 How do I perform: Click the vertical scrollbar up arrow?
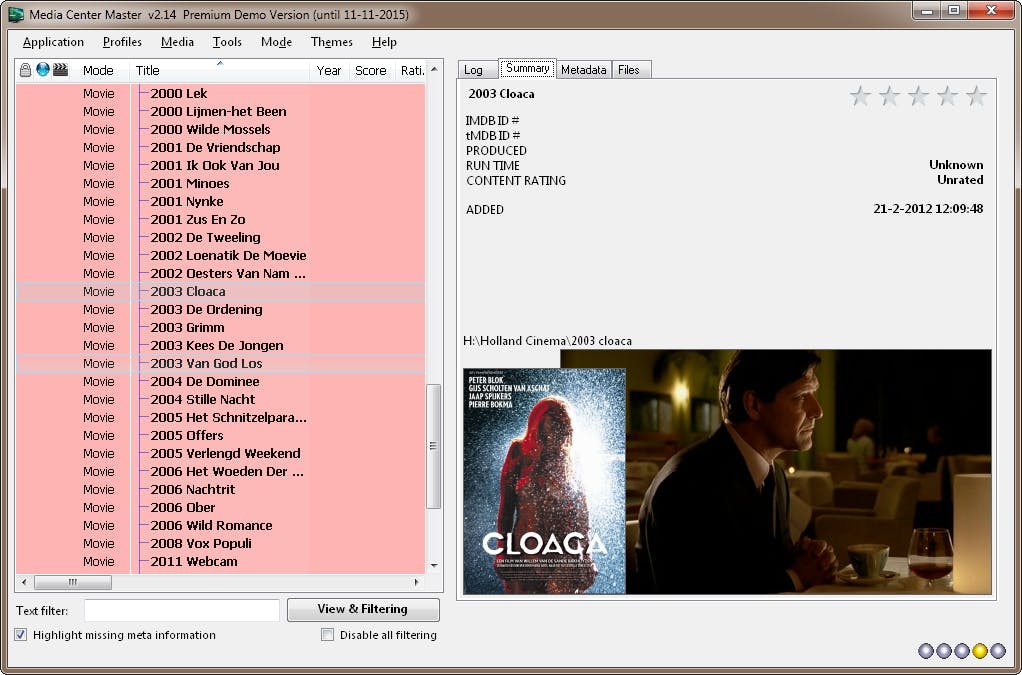pos(434,69)
